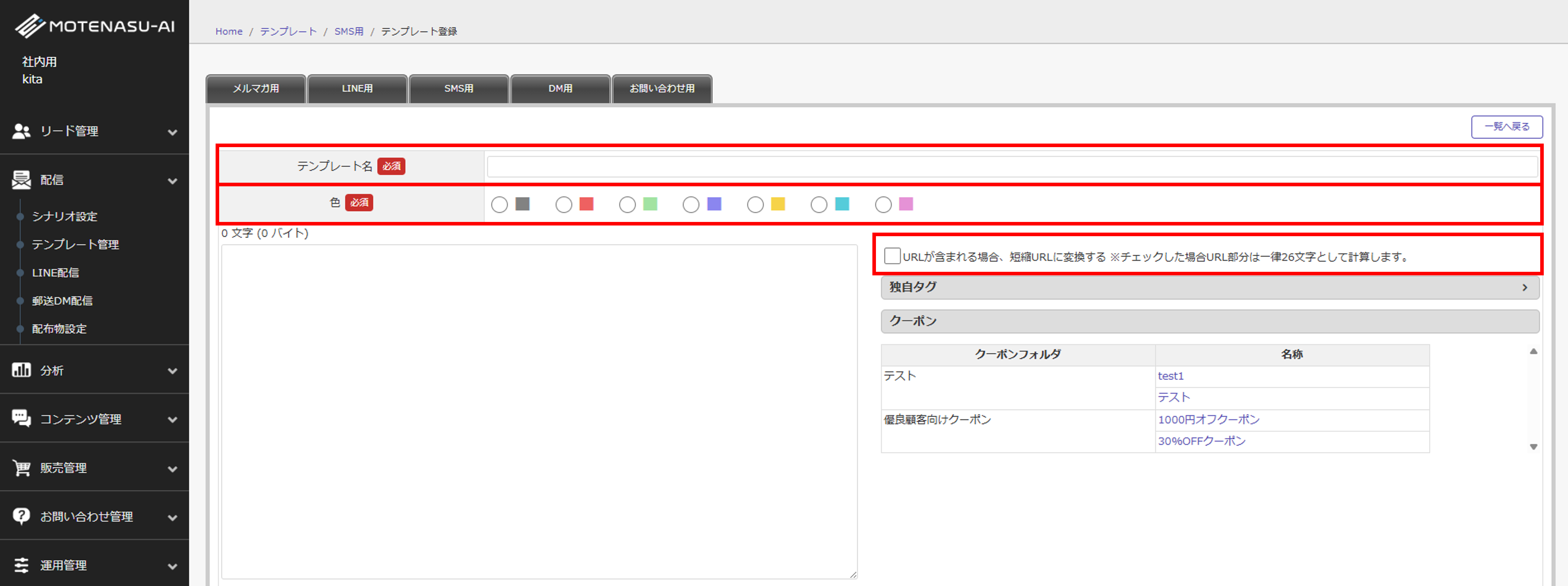The height and width of the screenshot is (586, 1568).
Task: Open the 1000円オフクーポン link
Action: (1208, 419)
